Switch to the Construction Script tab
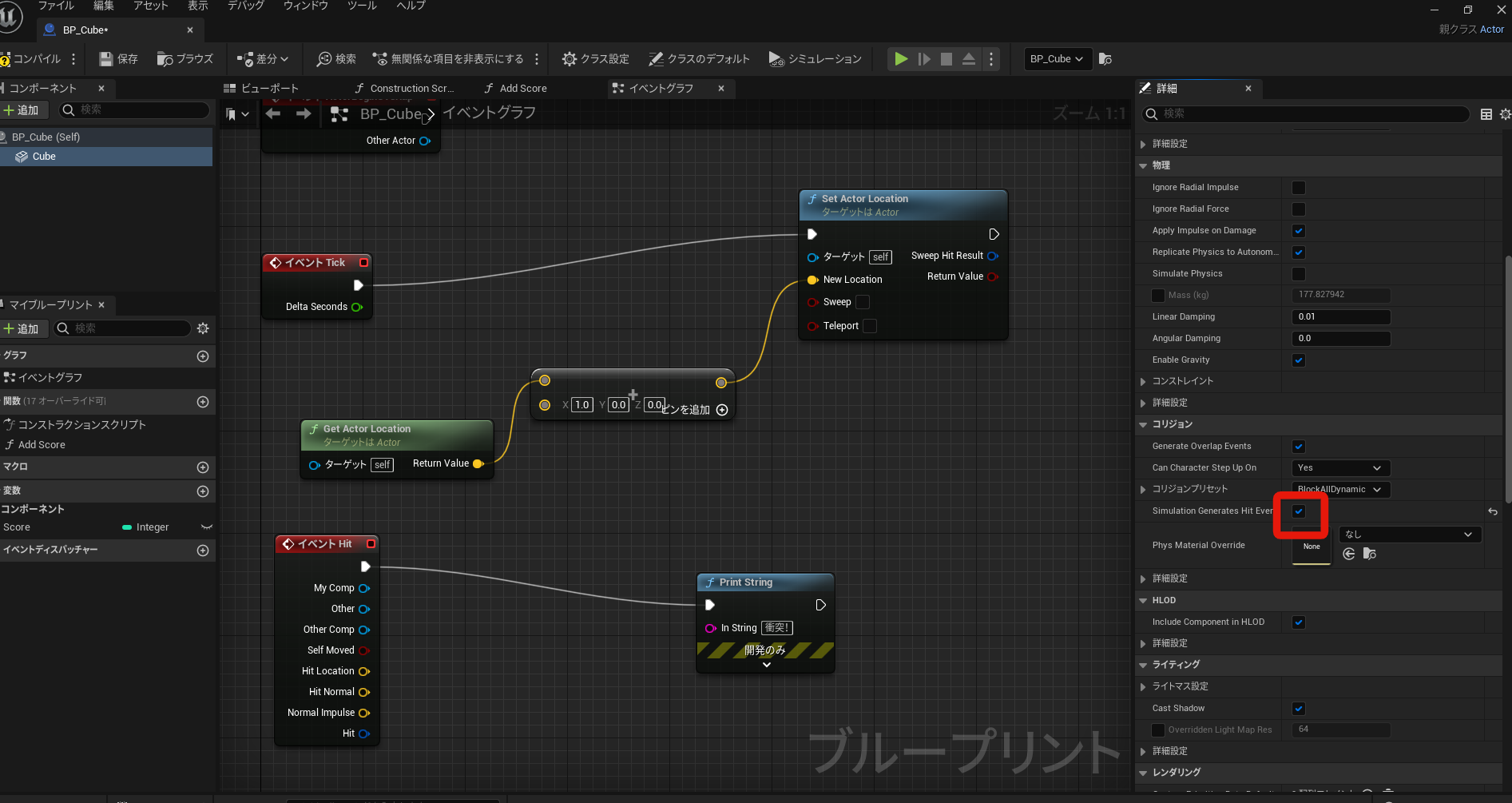Viewport: 1512px width, 803px height. click(x=404, y=89)
